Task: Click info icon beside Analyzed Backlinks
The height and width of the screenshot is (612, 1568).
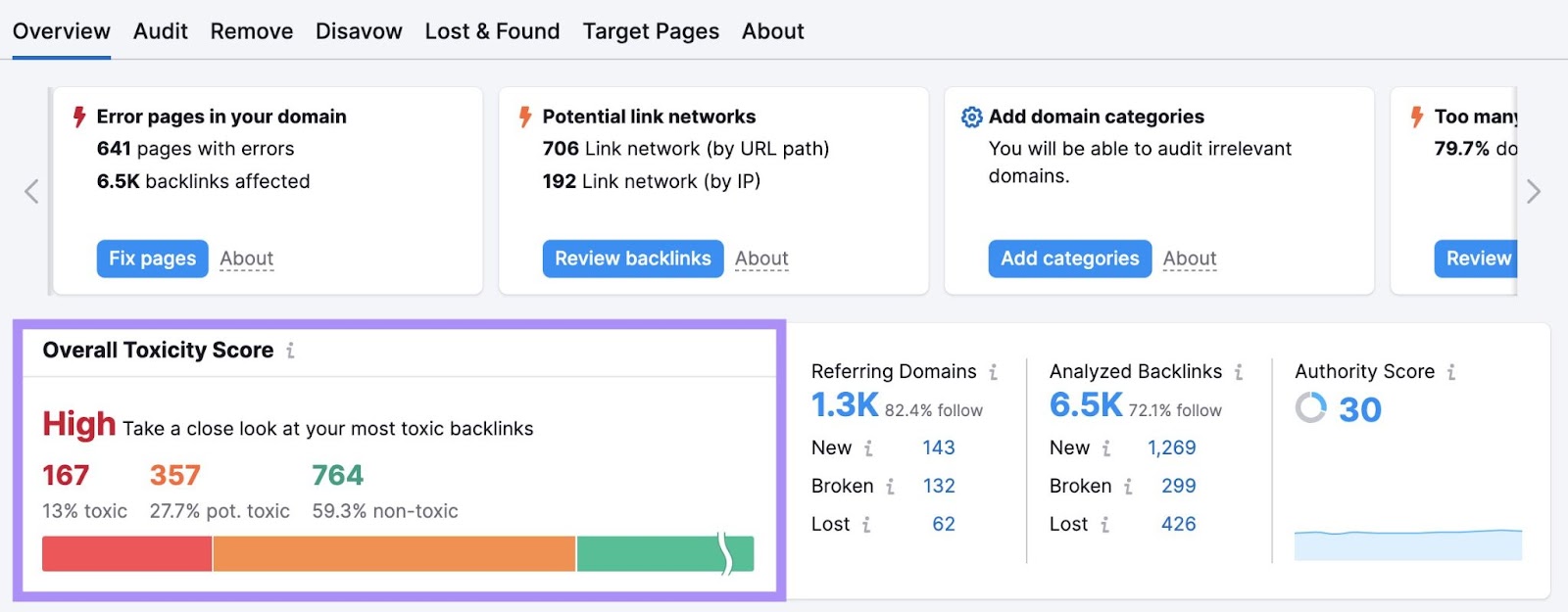Action: (x=1239, y=372)
